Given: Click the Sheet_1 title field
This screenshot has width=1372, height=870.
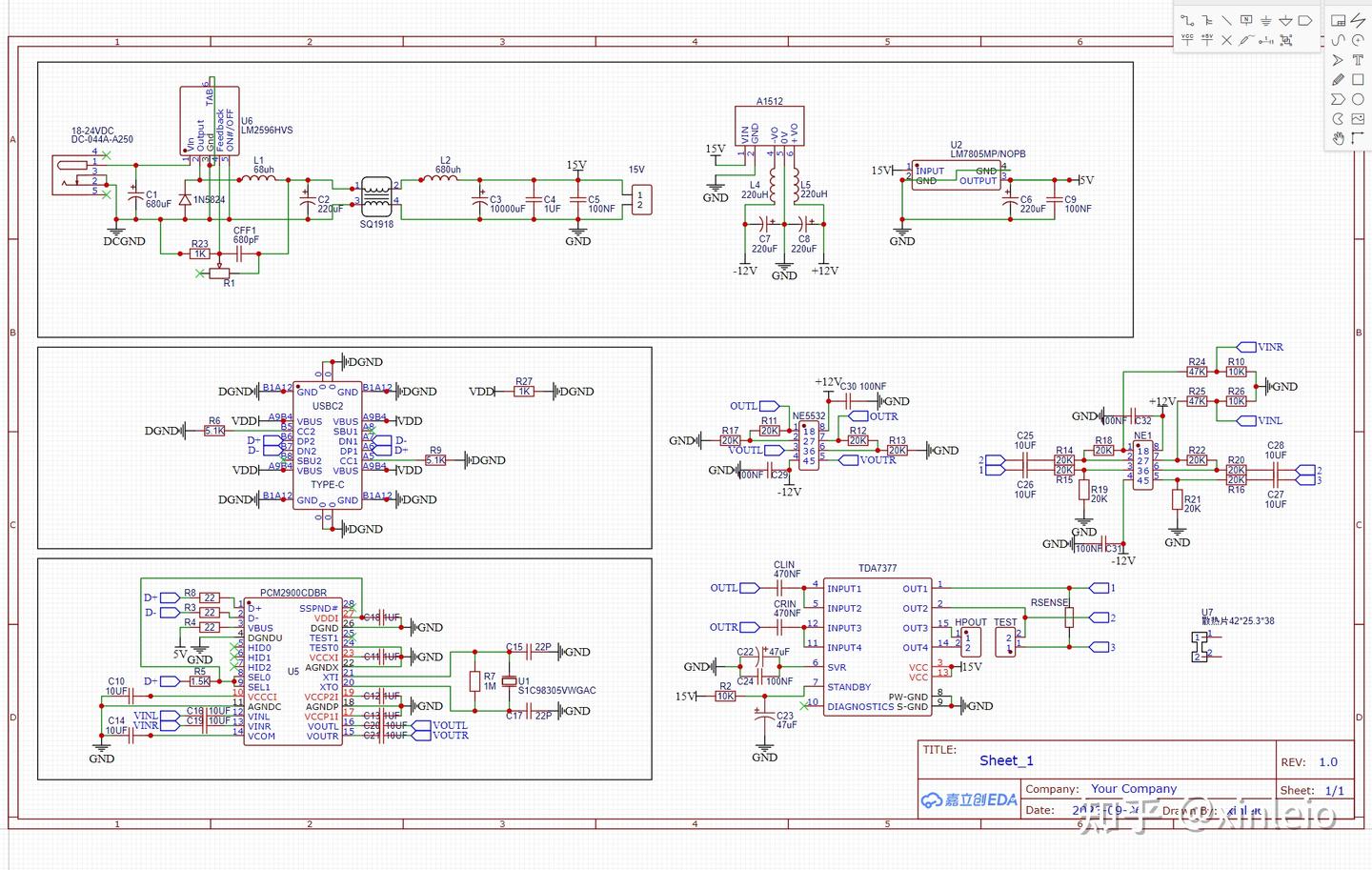Looking at the screenshot, I should [x=1006, y=760].
